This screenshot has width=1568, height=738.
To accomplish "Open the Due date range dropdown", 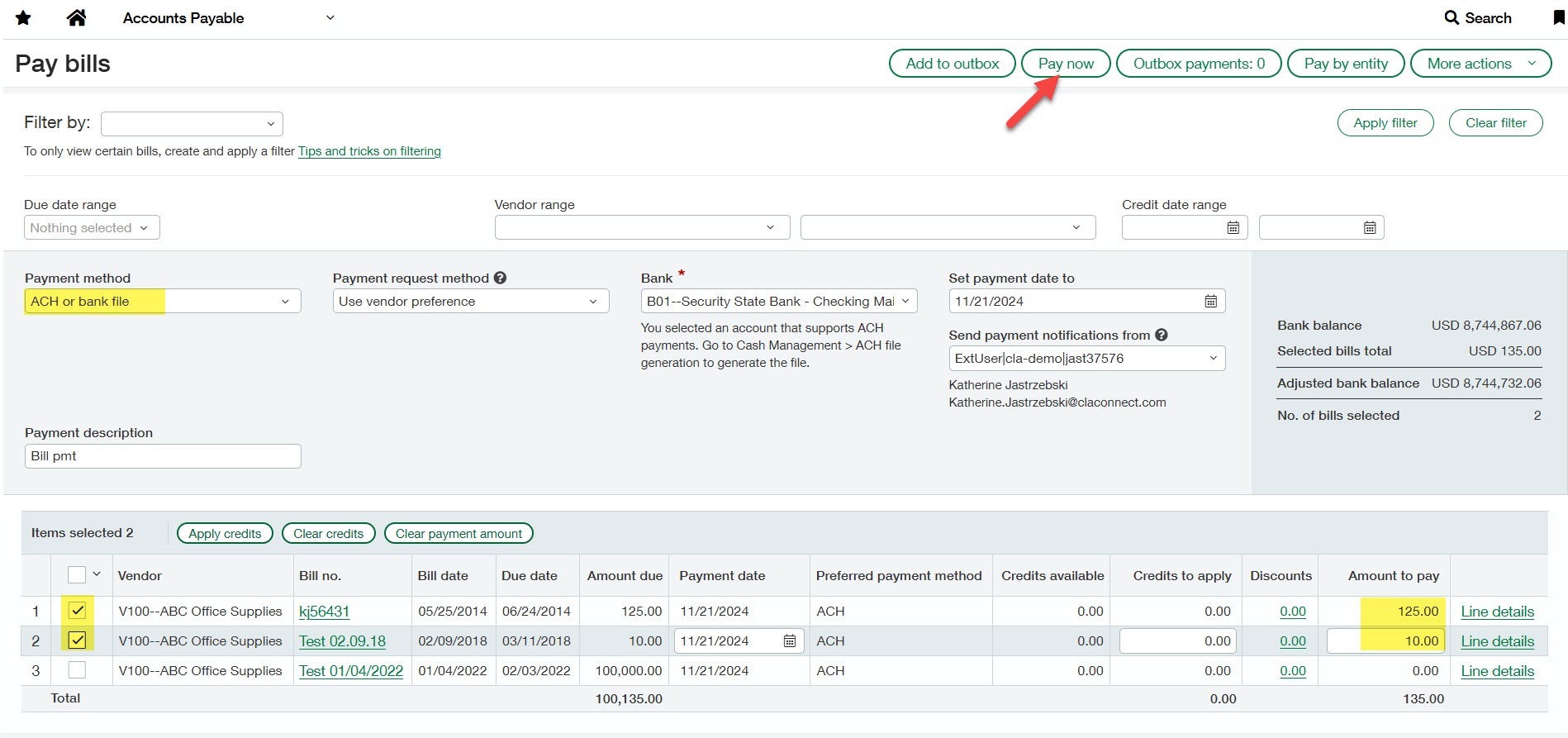I will point(91,228).
